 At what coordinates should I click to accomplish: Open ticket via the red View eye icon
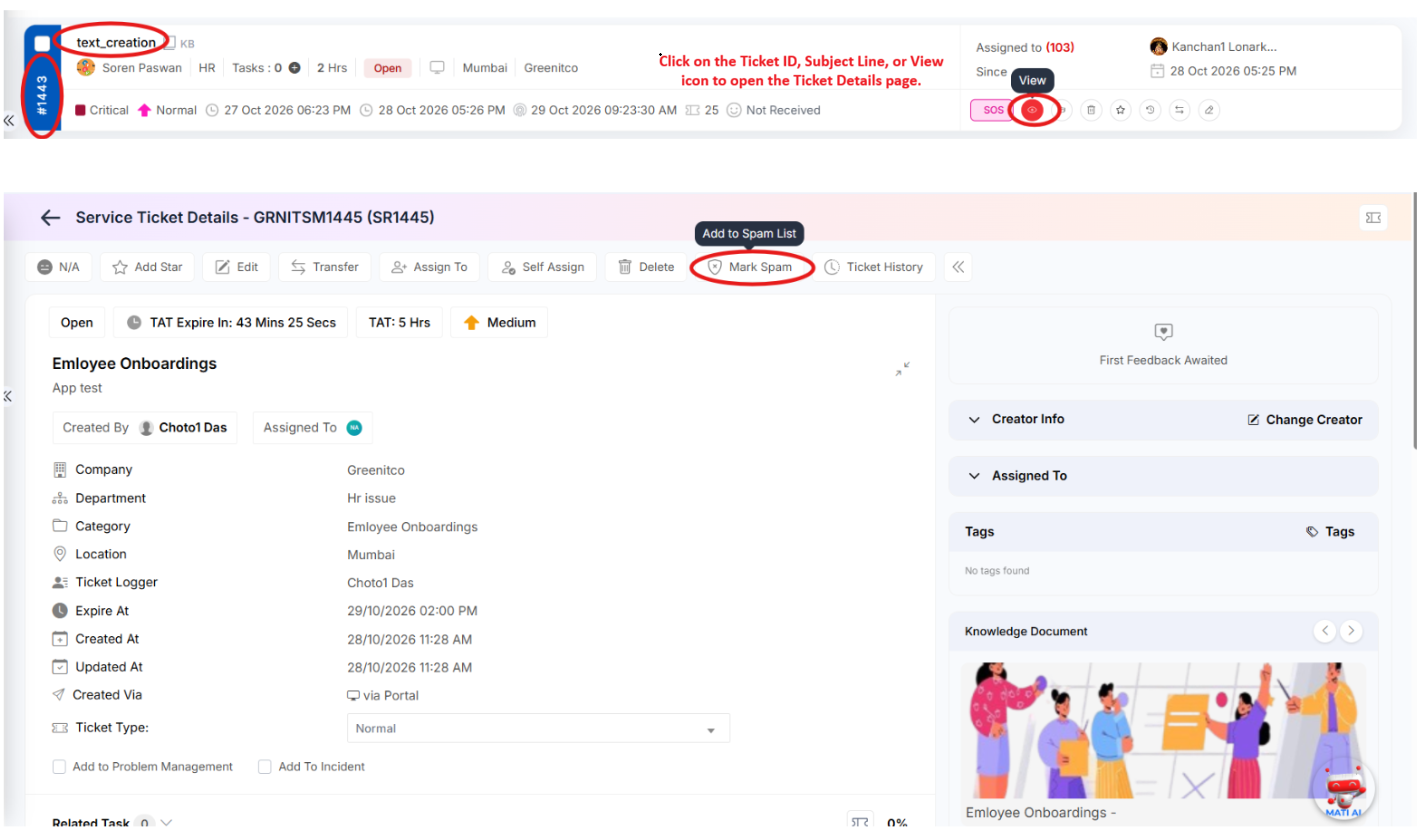[1032, 110]
